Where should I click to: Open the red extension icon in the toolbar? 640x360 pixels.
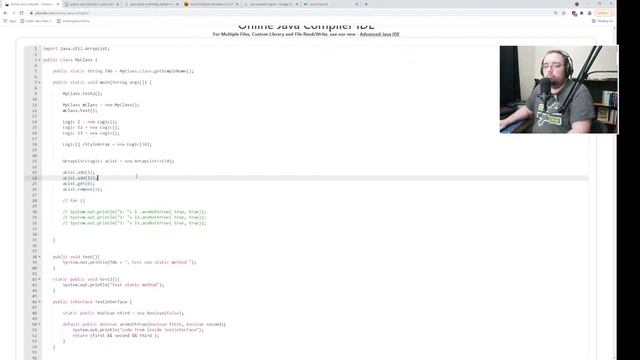(574, 13)
